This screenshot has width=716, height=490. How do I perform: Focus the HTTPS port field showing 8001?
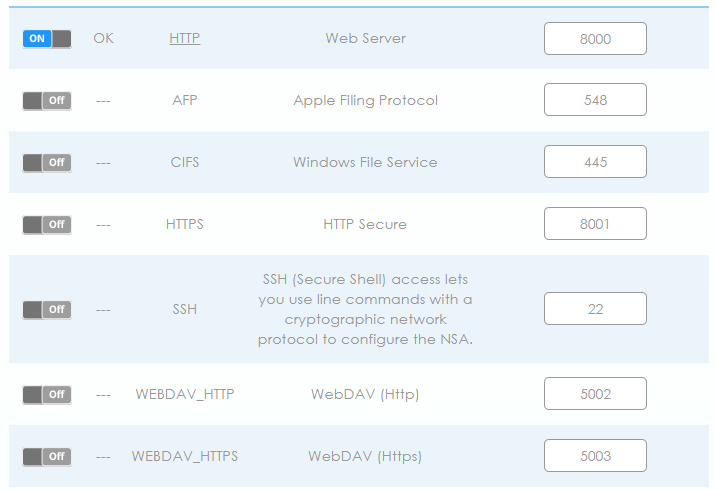pyautogui.click(x=595, y=224)
